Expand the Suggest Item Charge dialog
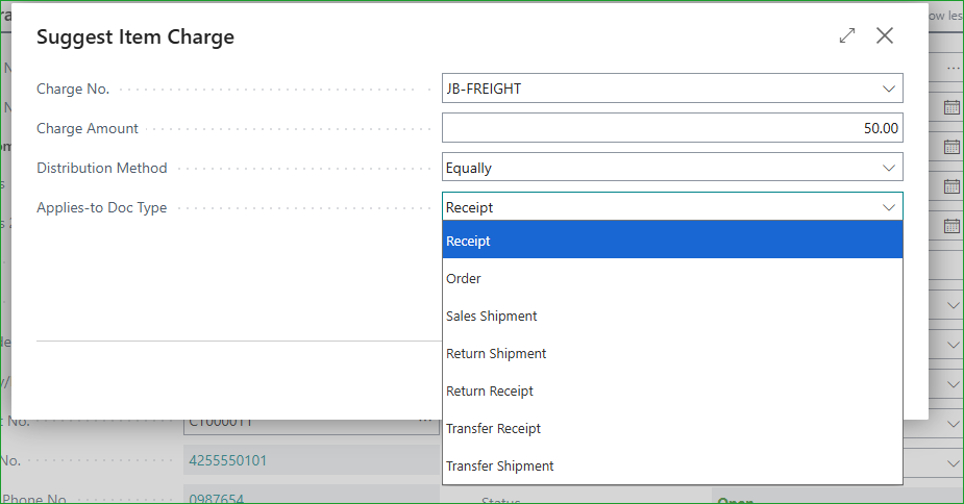 coord(847,36)
